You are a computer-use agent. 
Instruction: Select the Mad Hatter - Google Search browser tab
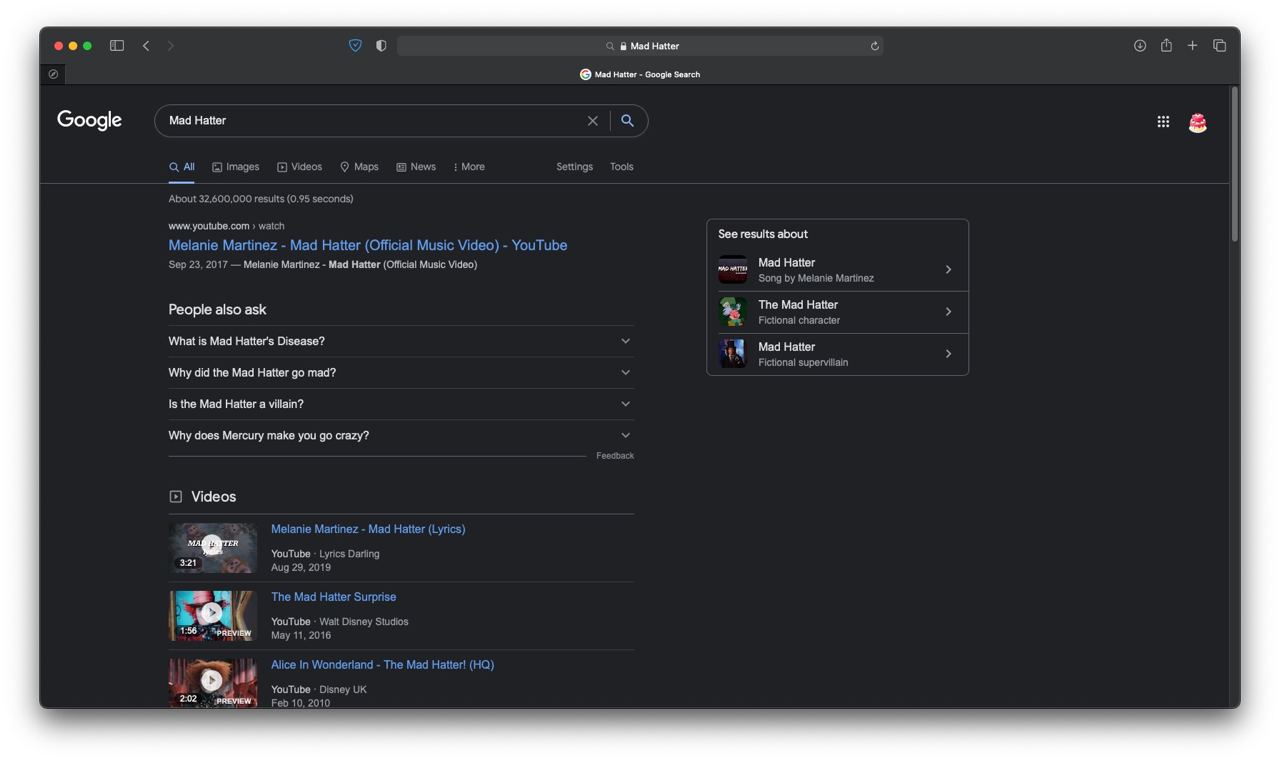(x=640, y=74)
